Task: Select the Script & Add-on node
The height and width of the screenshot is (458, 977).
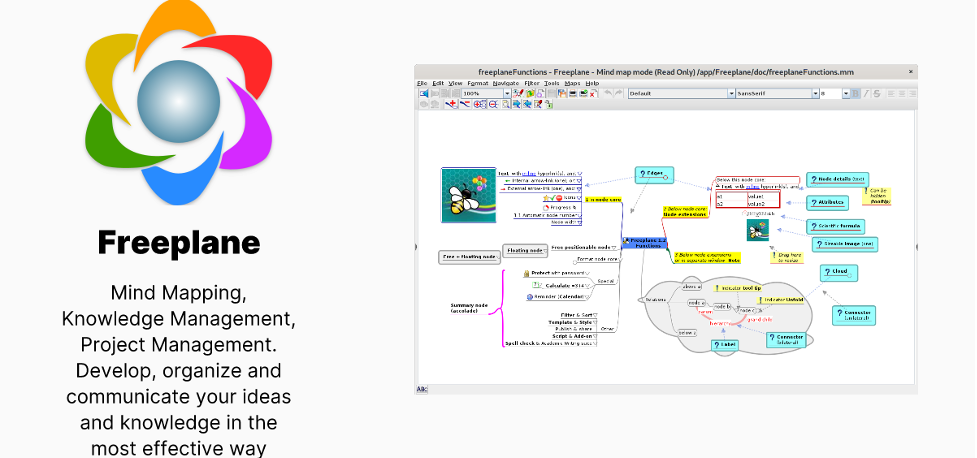Action: click(x=573, y=336)
